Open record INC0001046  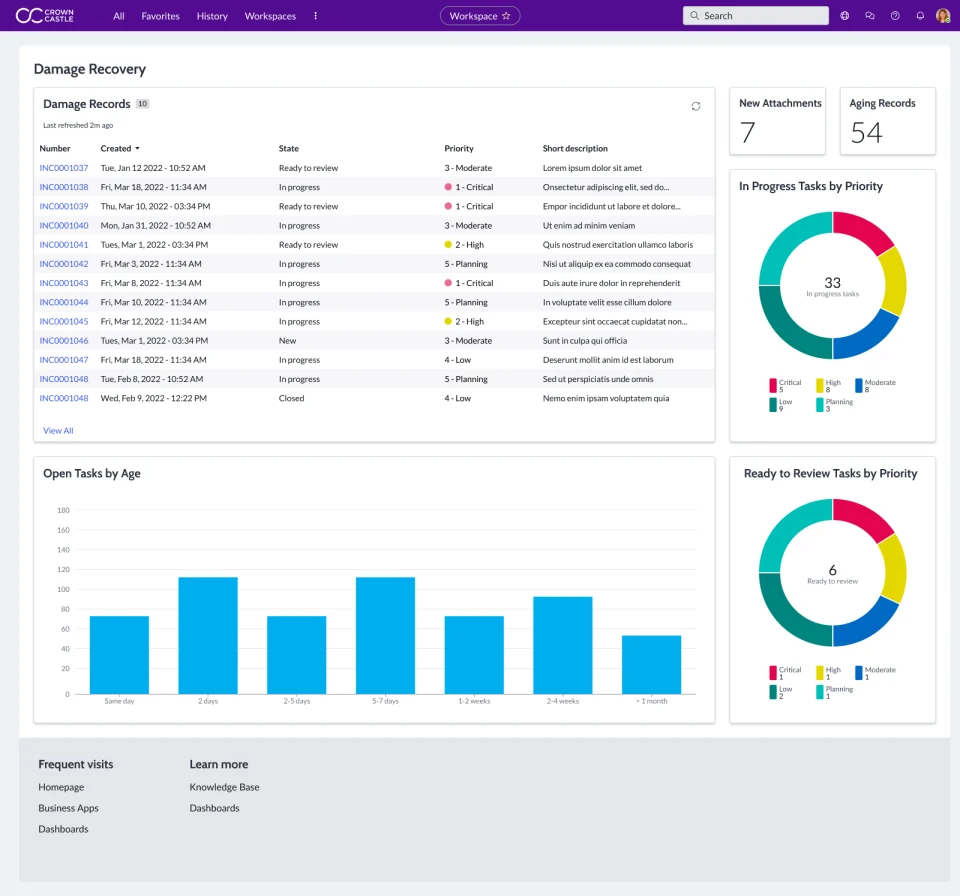[x=64, y=341]
